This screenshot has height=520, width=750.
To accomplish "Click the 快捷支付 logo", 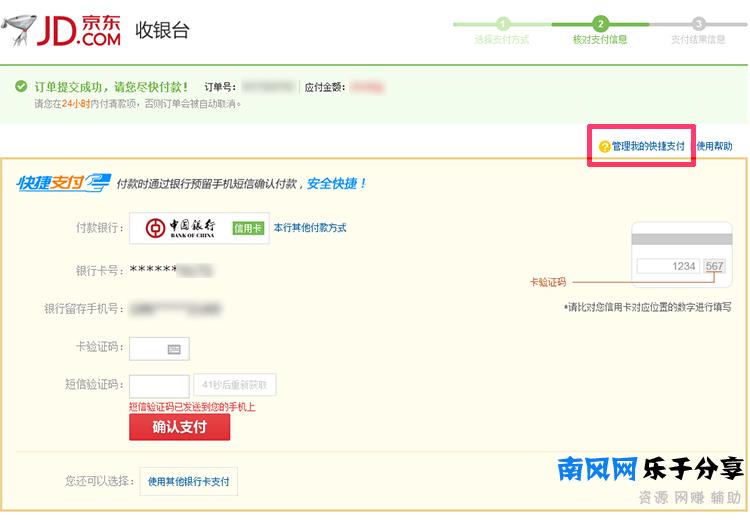I will 64,183.
